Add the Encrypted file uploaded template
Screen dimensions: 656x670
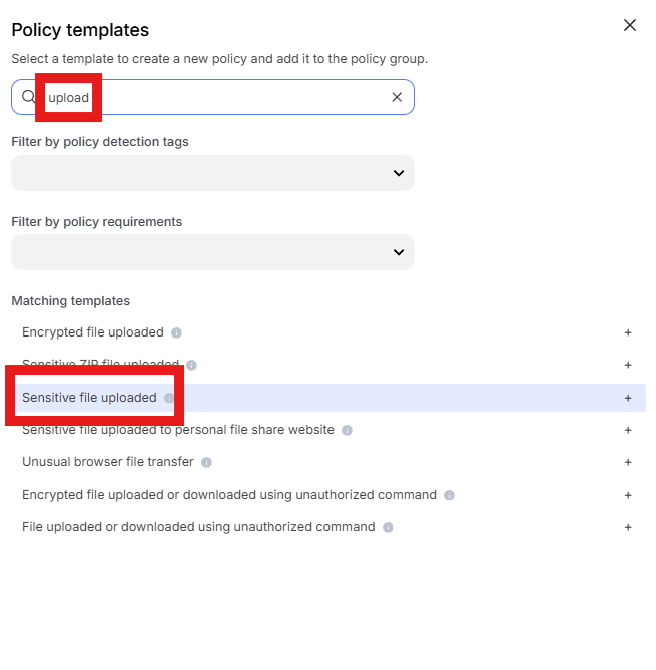(x=628, y=332)
